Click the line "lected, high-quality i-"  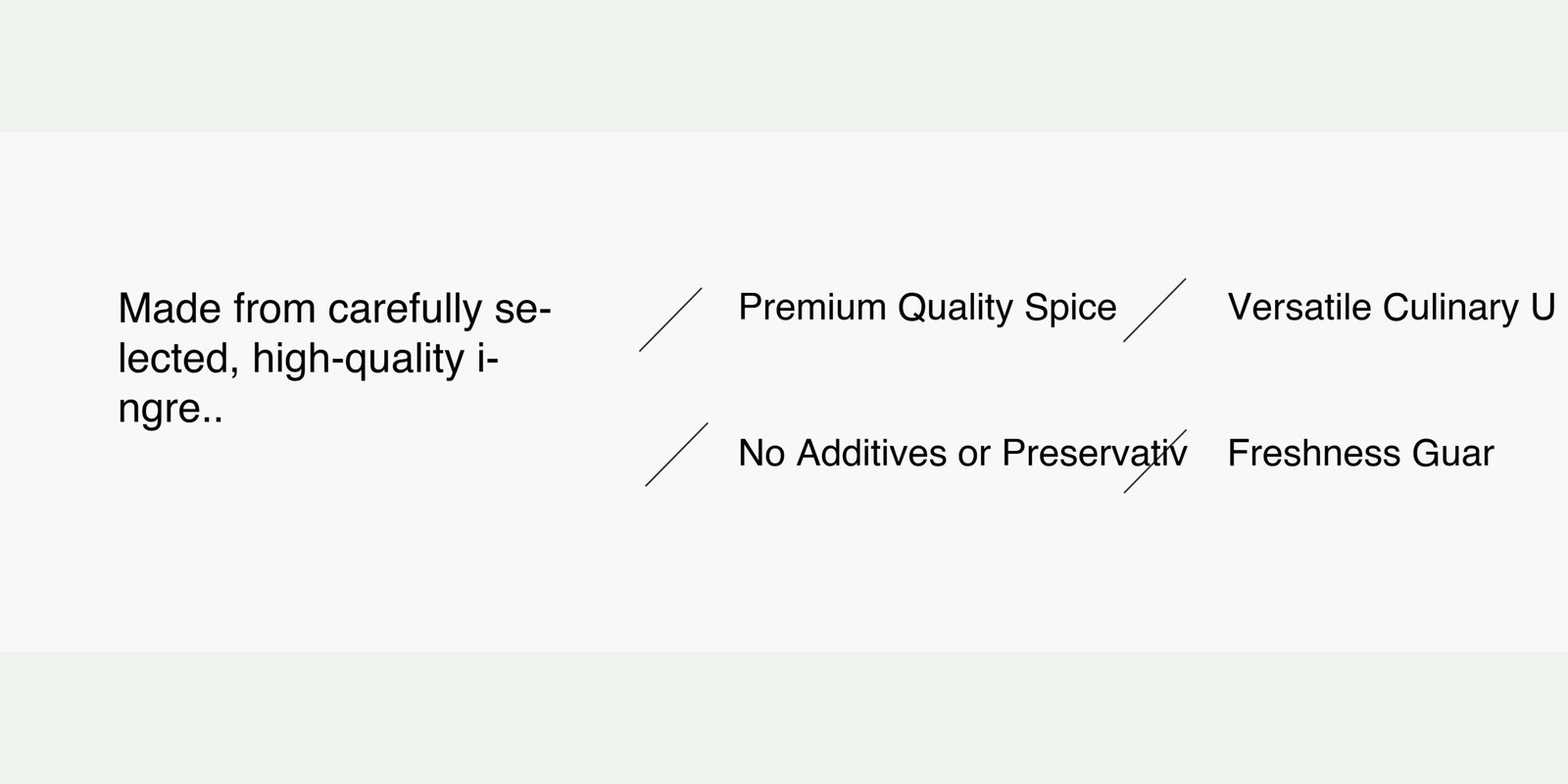pyautogui.click(x=308, y=360)
